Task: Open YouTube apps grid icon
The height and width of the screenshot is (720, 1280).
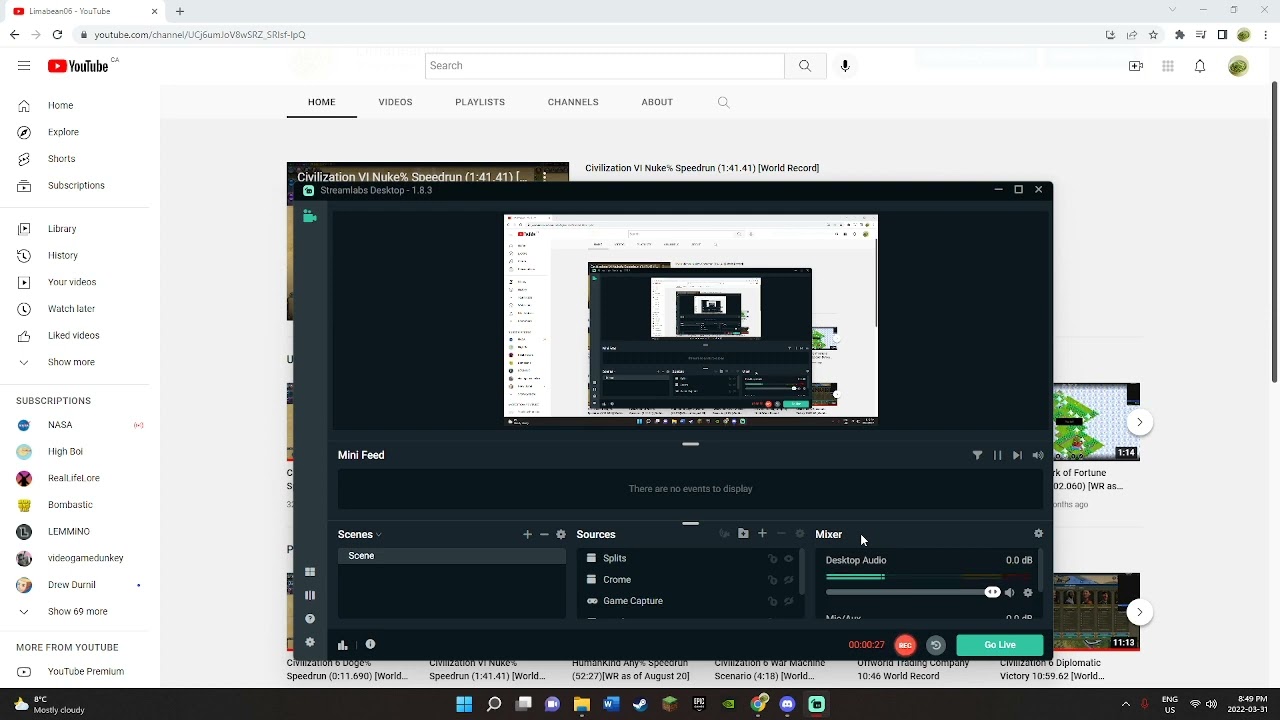Action: point(1168,66)
